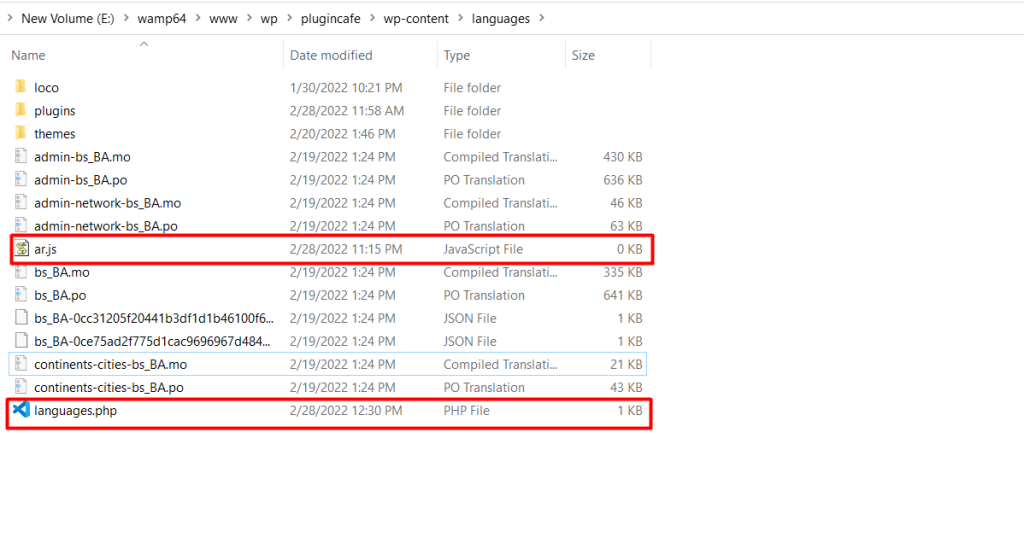Image resolution: width=1024 pixels, height=538 pixels.
Task: Expand chevron after wp-content breadcrumb
Action: 460,18
